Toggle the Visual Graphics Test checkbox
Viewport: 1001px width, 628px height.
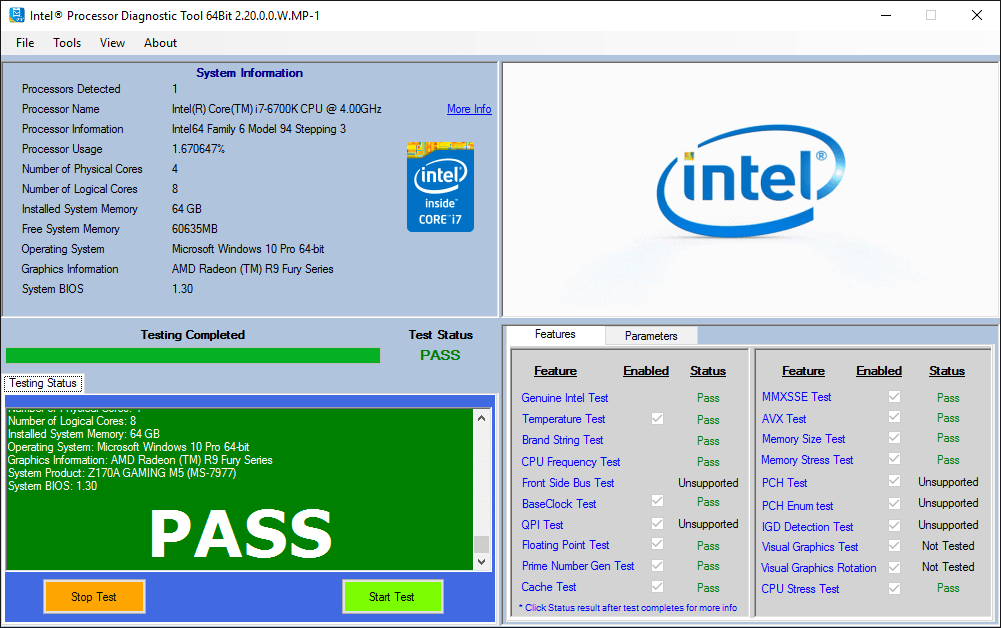(894, 546)
